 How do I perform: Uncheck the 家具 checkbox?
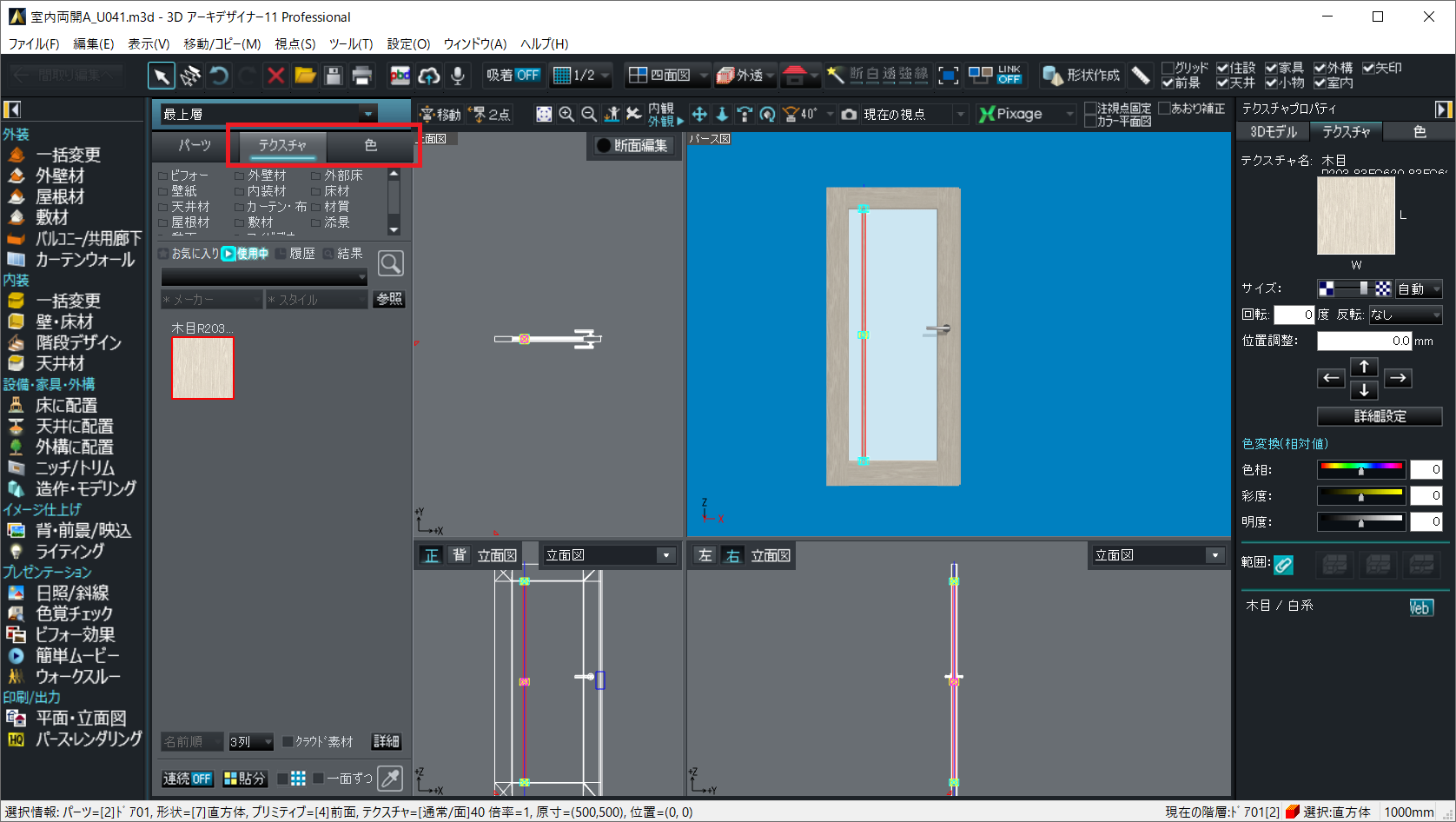1271,68
